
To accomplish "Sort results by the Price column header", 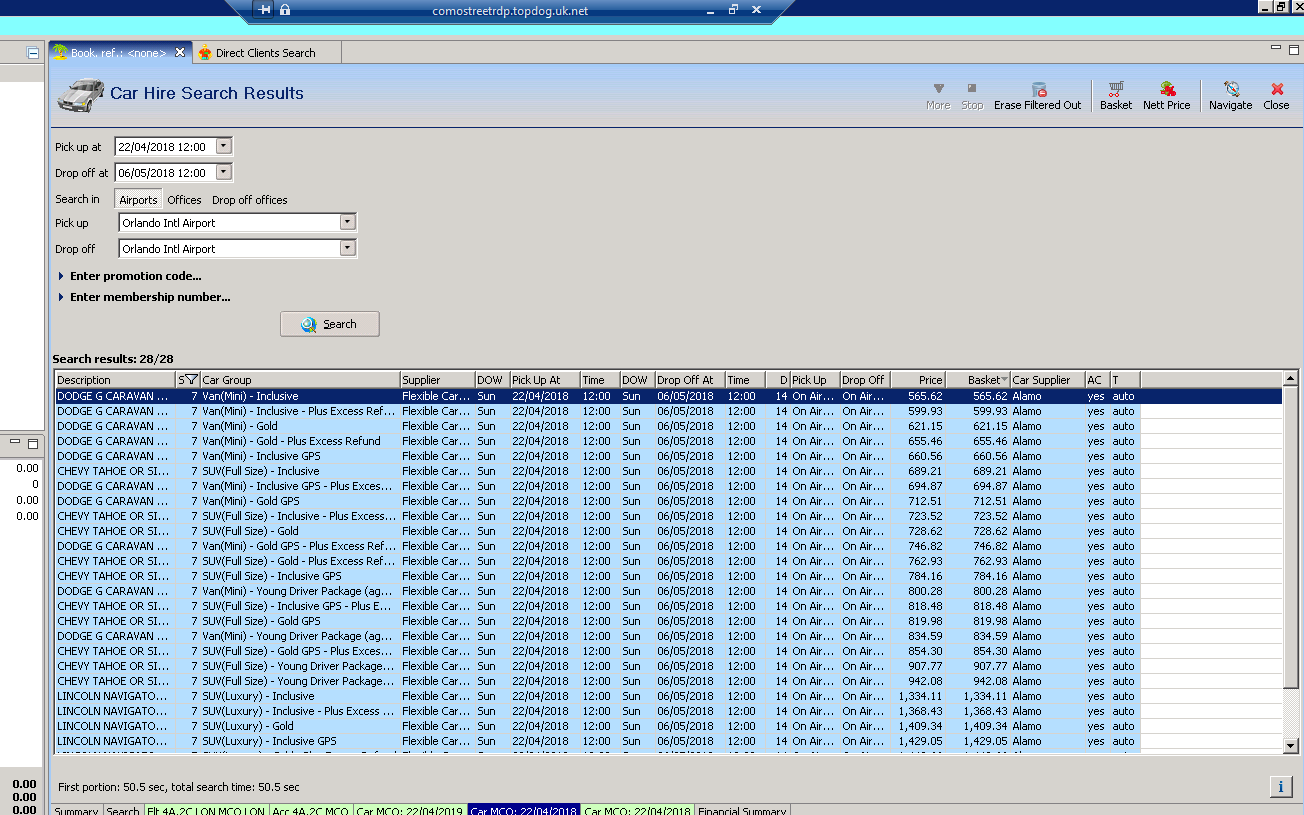I will coord(918,380).
